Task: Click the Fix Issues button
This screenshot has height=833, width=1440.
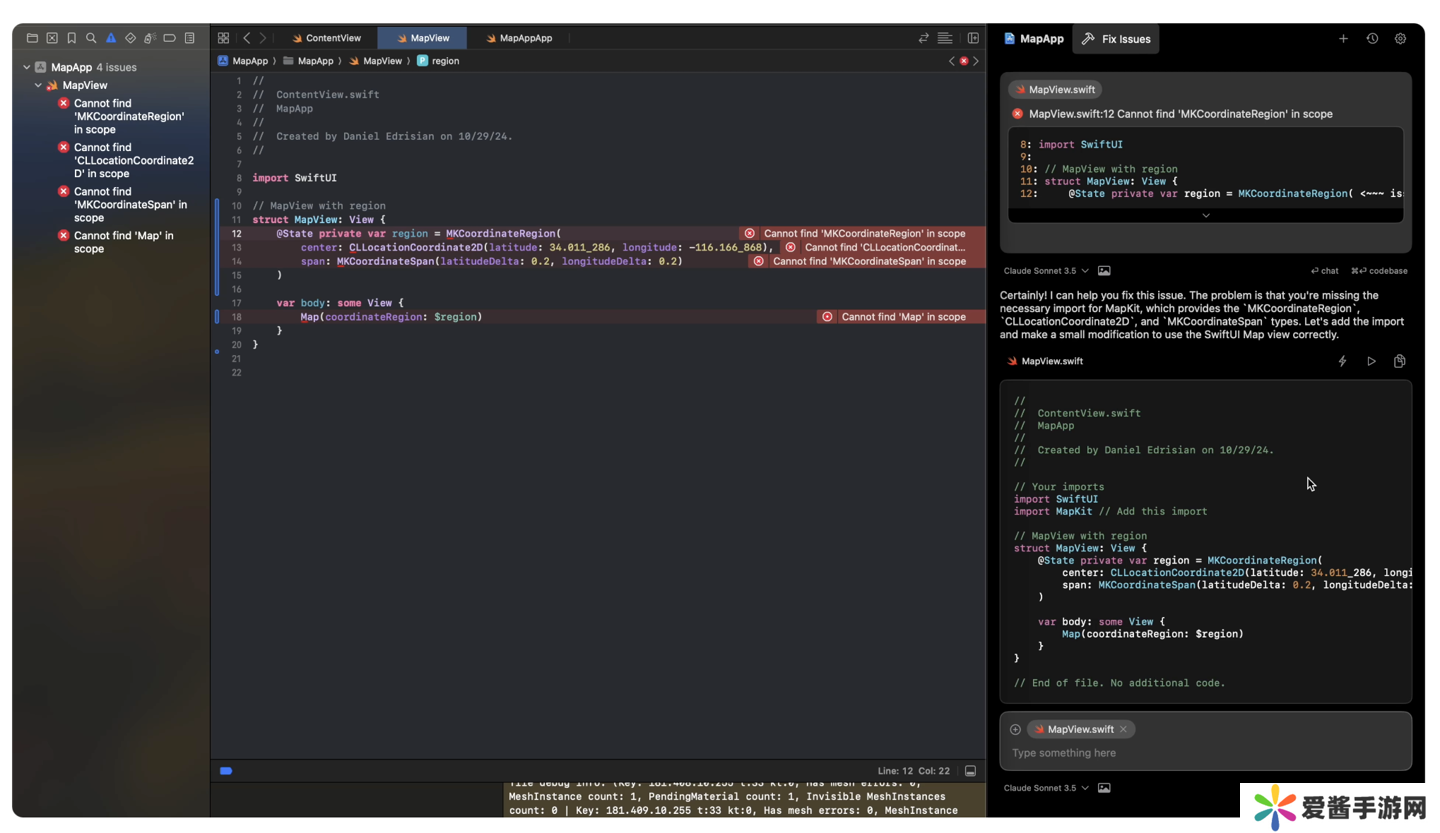Action: tap(1116, 39)
